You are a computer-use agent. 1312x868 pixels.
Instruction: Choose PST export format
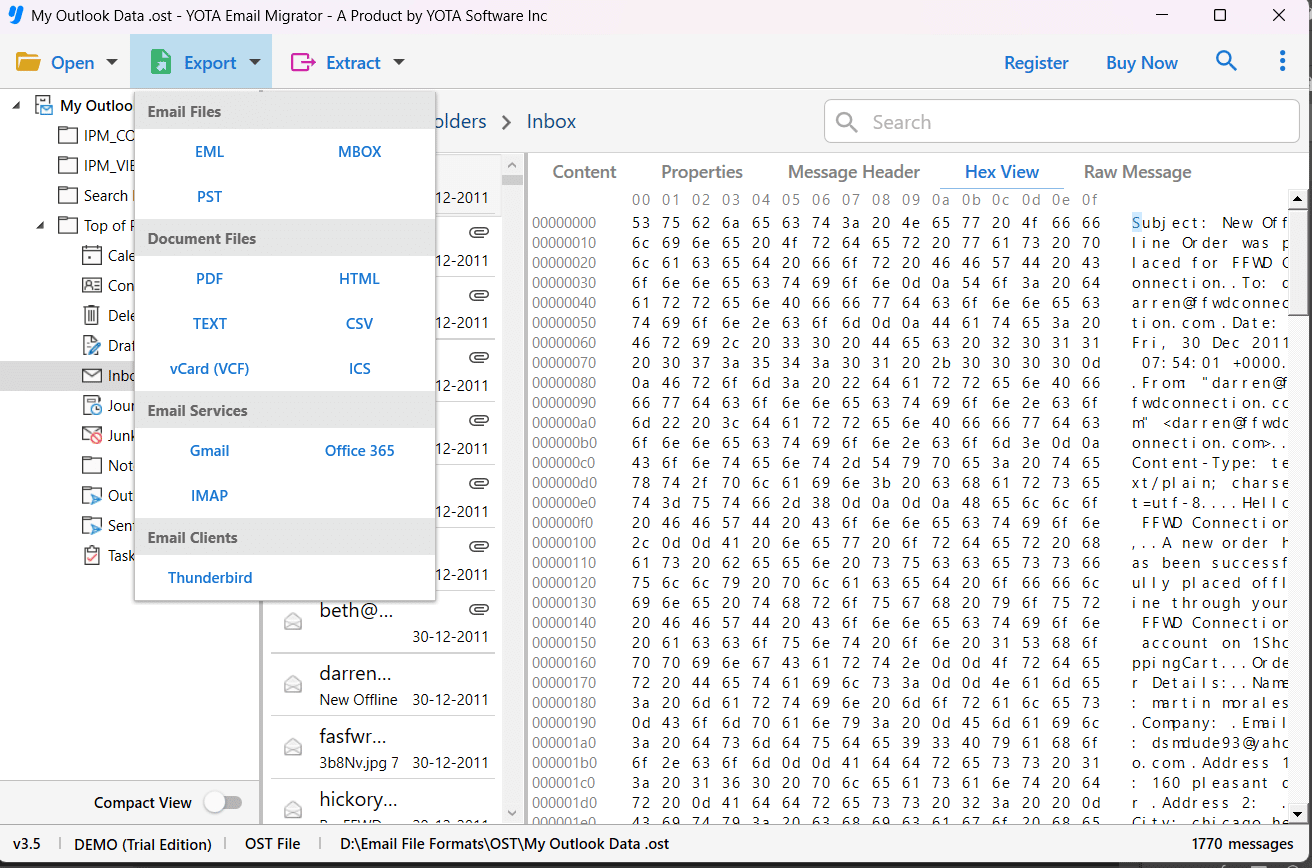(x=210, y=197)
